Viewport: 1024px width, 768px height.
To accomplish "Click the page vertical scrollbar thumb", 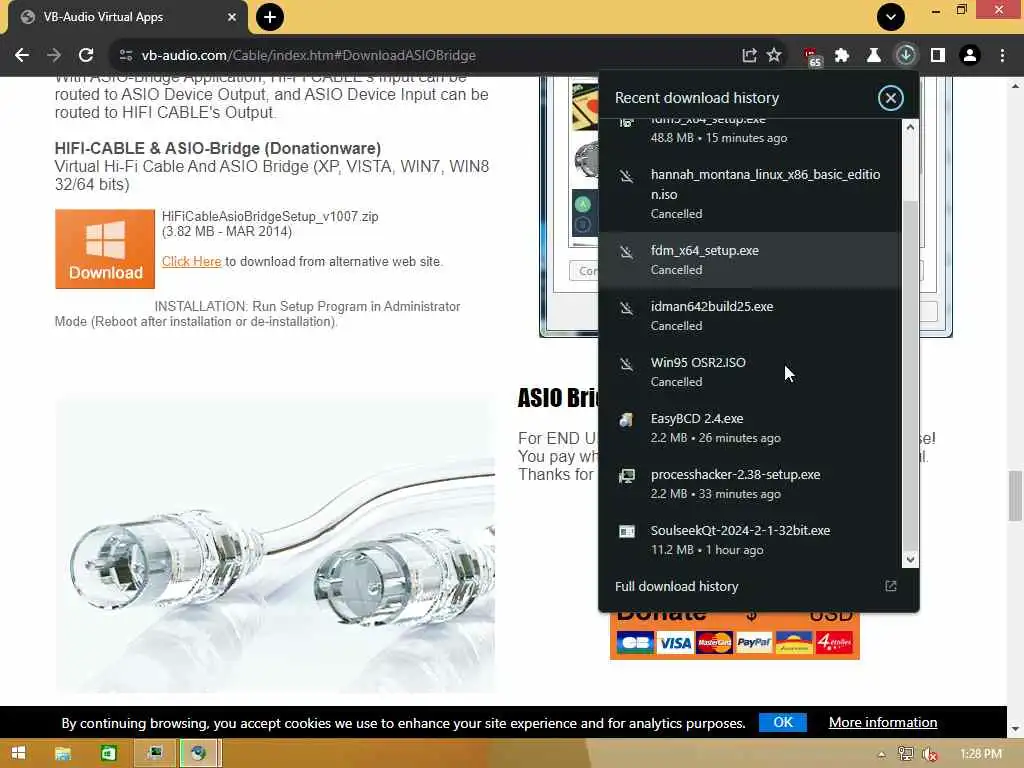I will click(x=1015, y=496).
